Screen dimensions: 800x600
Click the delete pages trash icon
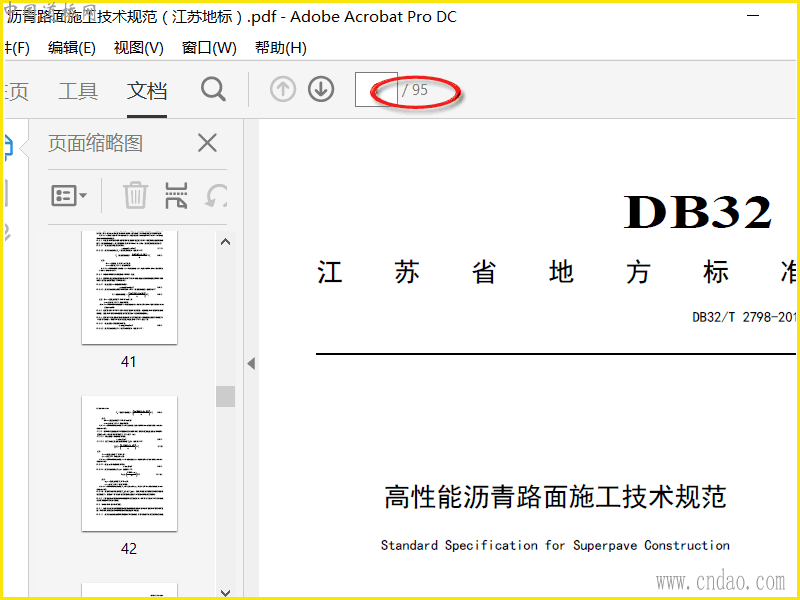tap(135, 195)
